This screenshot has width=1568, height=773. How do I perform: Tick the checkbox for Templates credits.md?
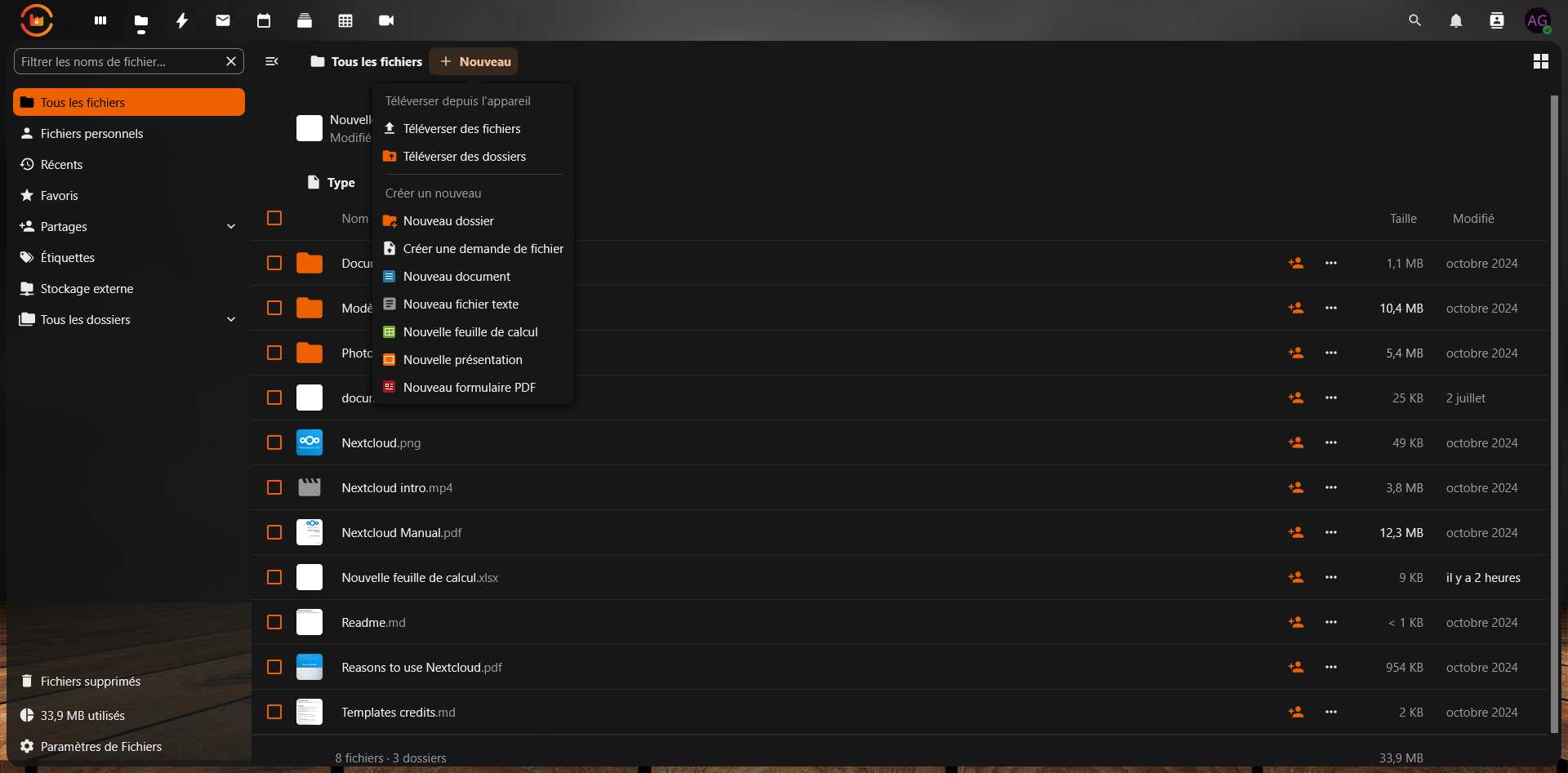[274, 712]
